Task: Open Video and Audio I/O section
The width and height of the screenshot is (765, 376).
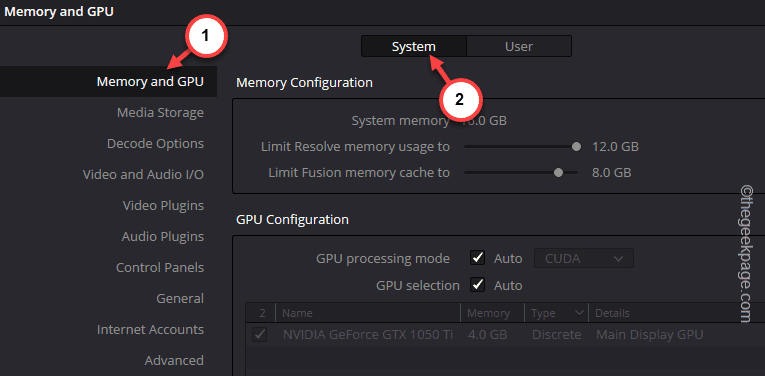Action: coord(143,175)
